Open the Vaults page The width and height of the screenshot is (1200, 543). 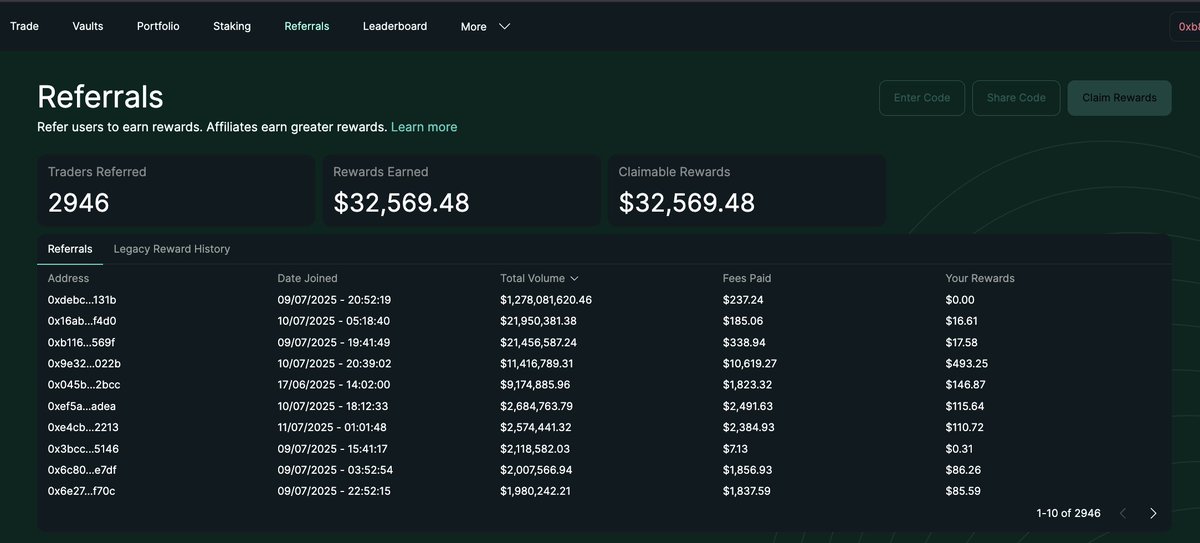(x=88, y=26)
